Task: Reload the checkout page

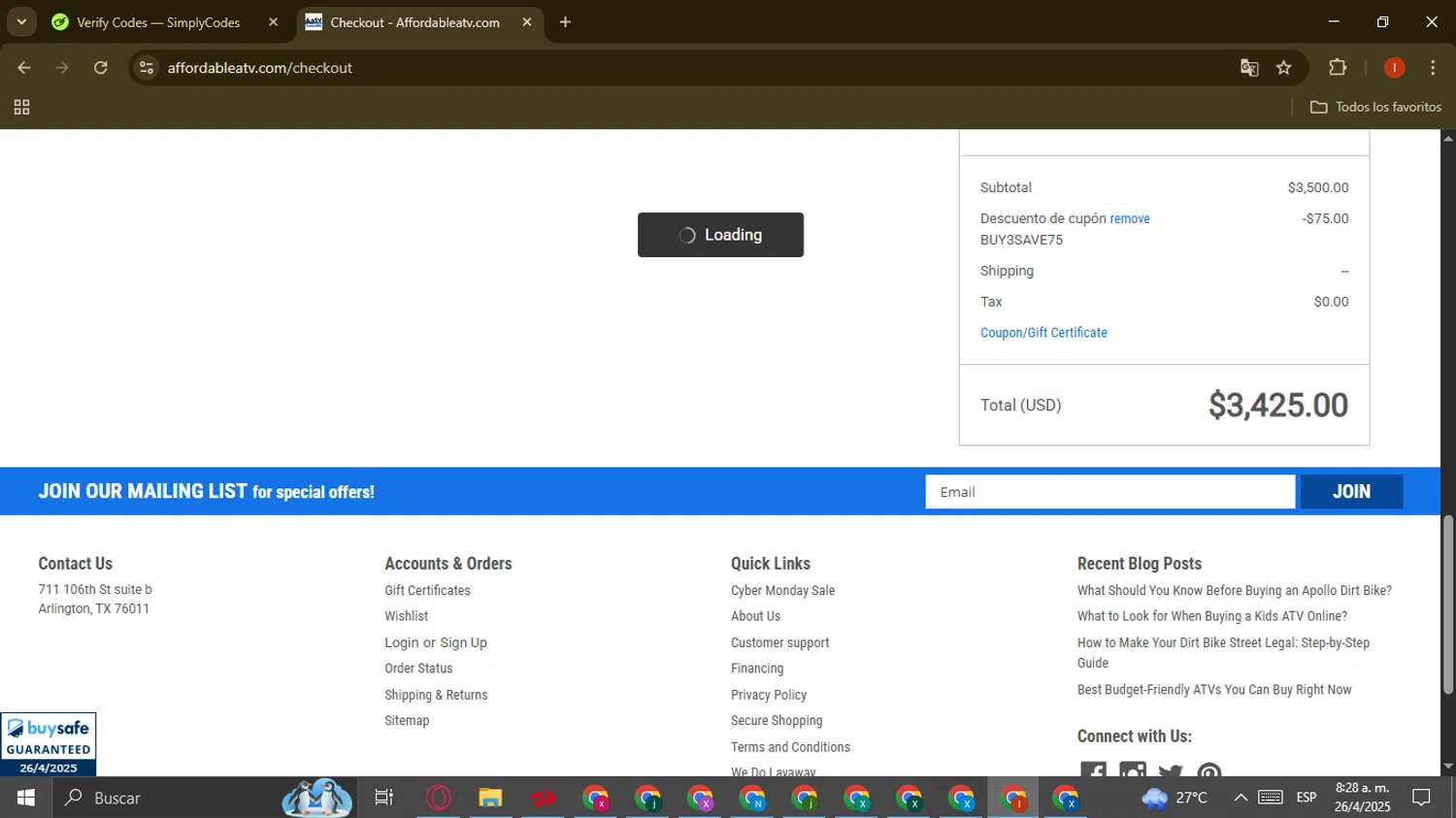Action: pyautogui.click(x=101, y=68)
